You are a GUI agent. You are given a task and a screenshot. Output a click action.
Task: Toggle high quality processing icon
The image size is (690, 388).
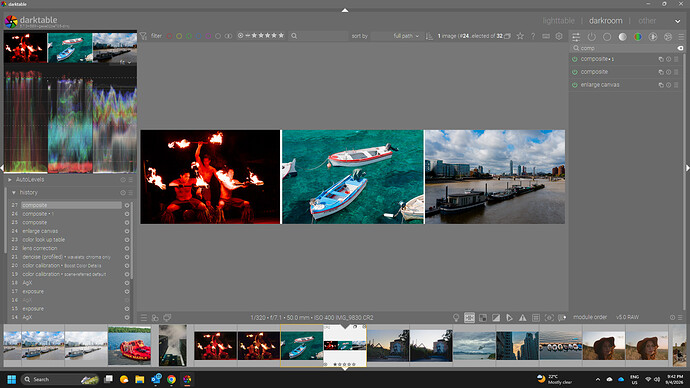(470, 317)
